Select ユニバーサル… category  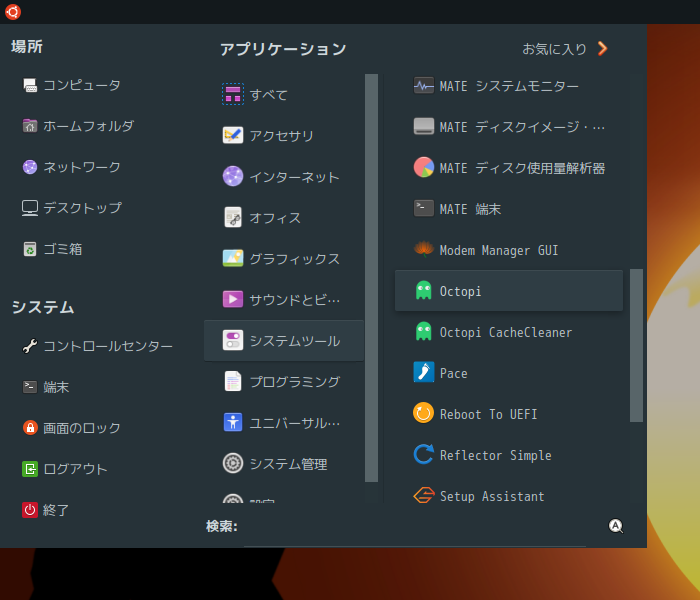coord(283,422)
